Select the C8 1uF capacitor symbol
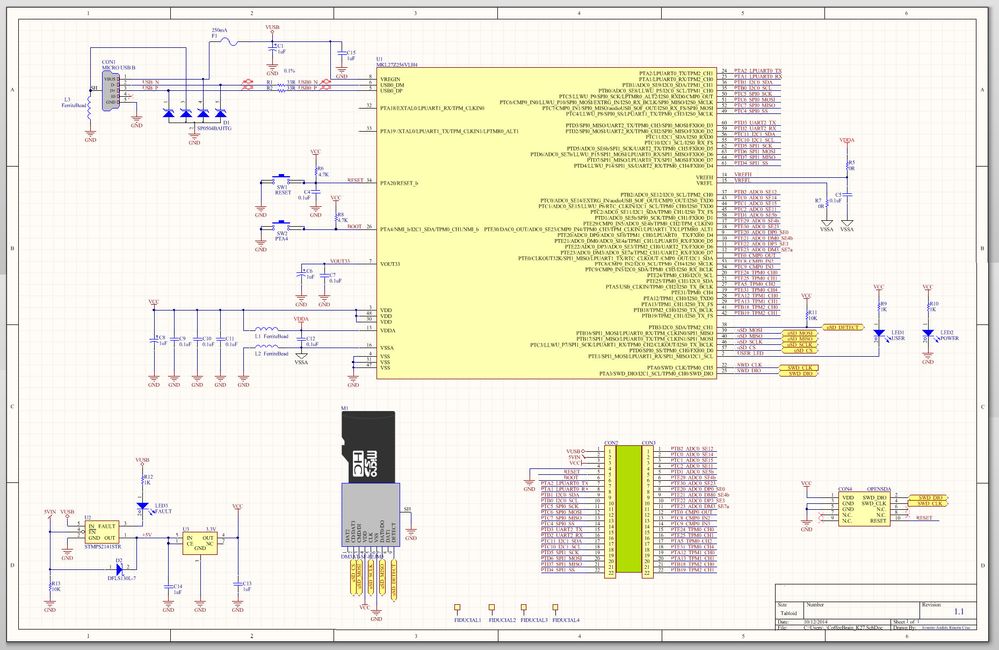Screen dimensions: 999x650 tap(154, 340)
